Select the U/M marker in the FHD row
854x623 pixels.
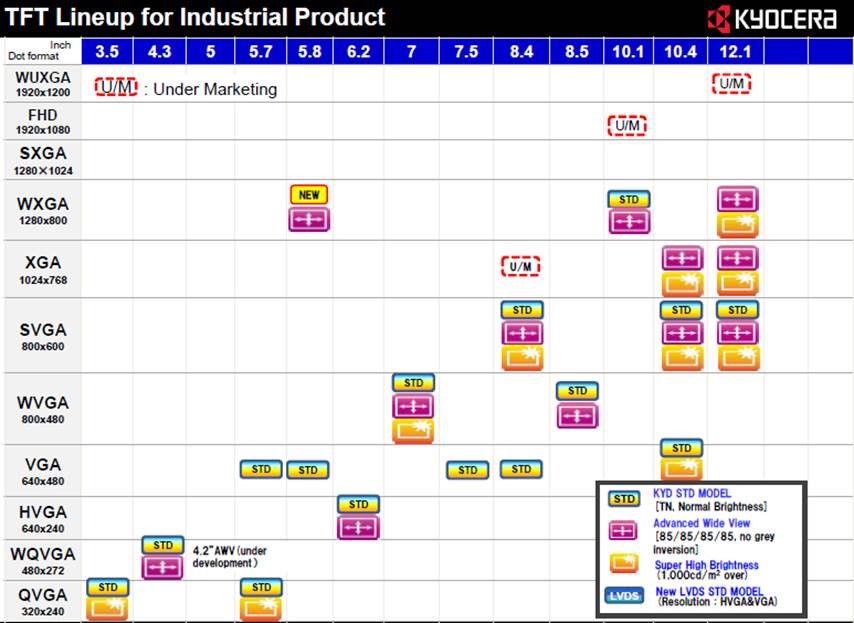(627, 125)
